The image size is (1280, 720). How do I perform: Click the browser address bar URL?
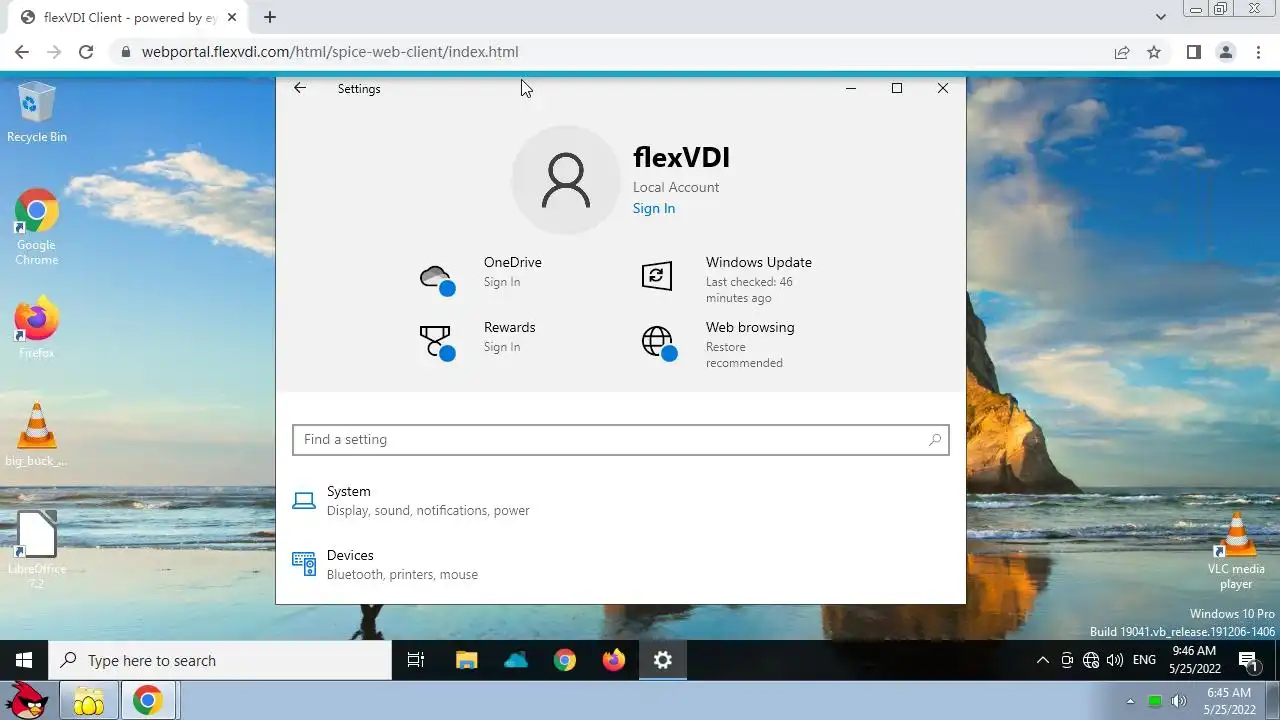(x=330, y=52)
